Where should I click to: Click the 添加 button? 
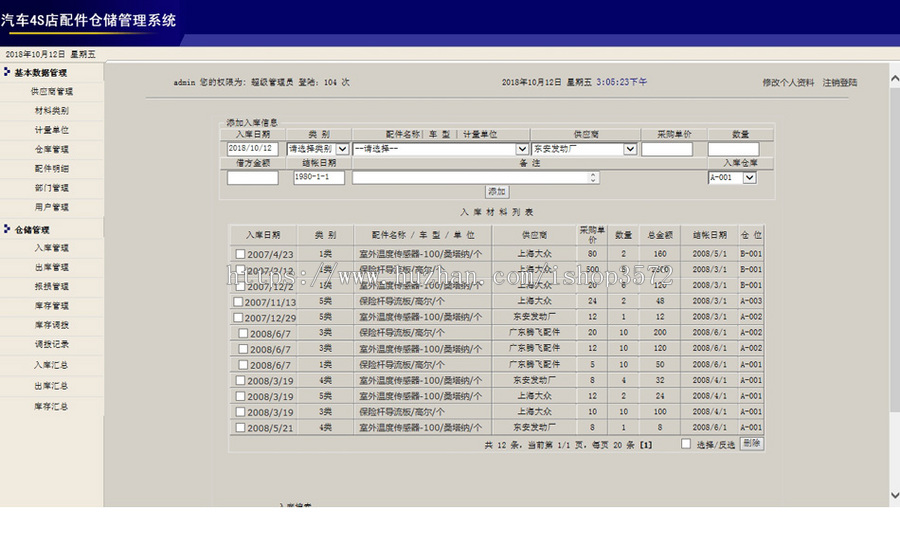point(496,192)
